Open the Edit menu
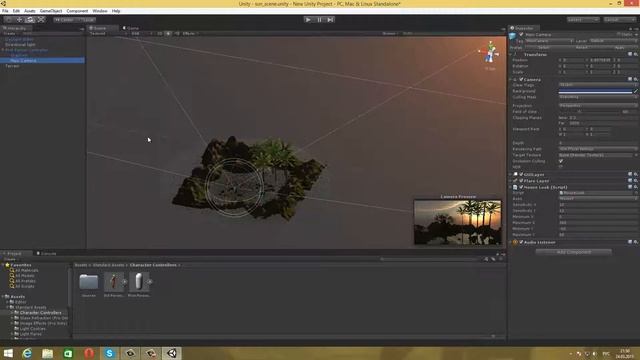Viewport: 640px width, 360px height. pos(16,11)
